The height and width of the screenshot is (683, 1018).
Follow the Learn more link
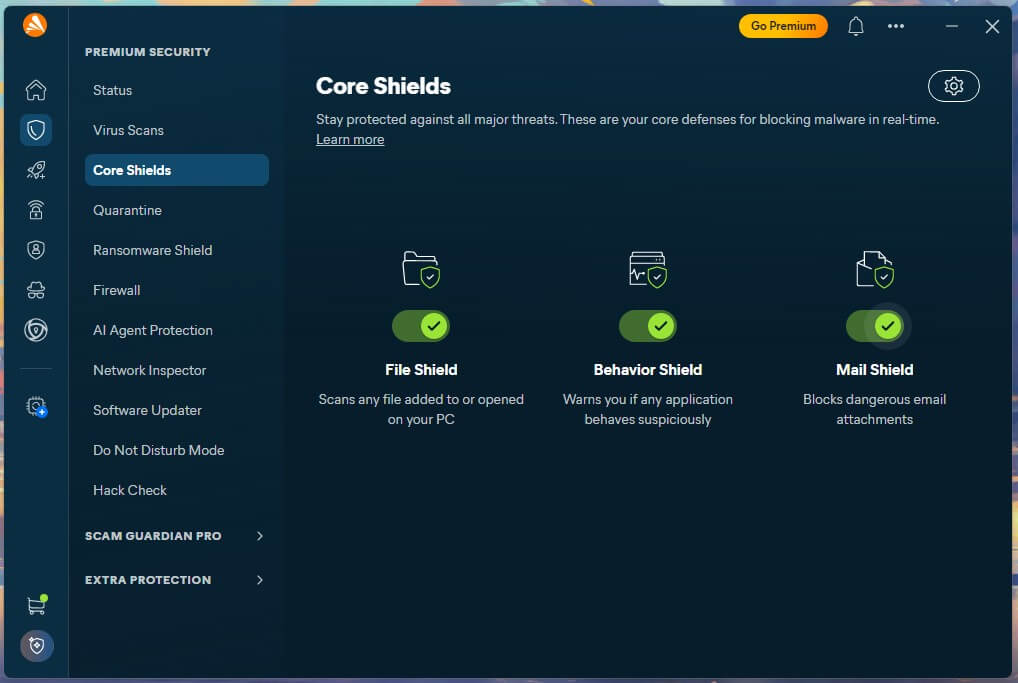pos(350,139)
